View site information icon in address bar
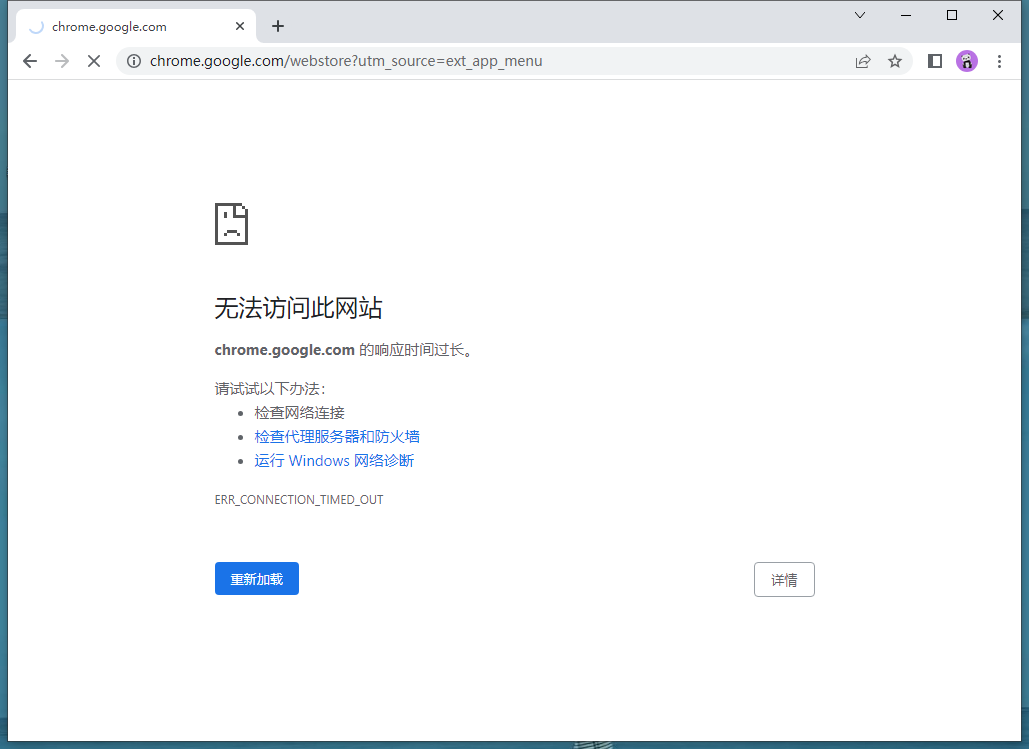 (x=134, y=61)
